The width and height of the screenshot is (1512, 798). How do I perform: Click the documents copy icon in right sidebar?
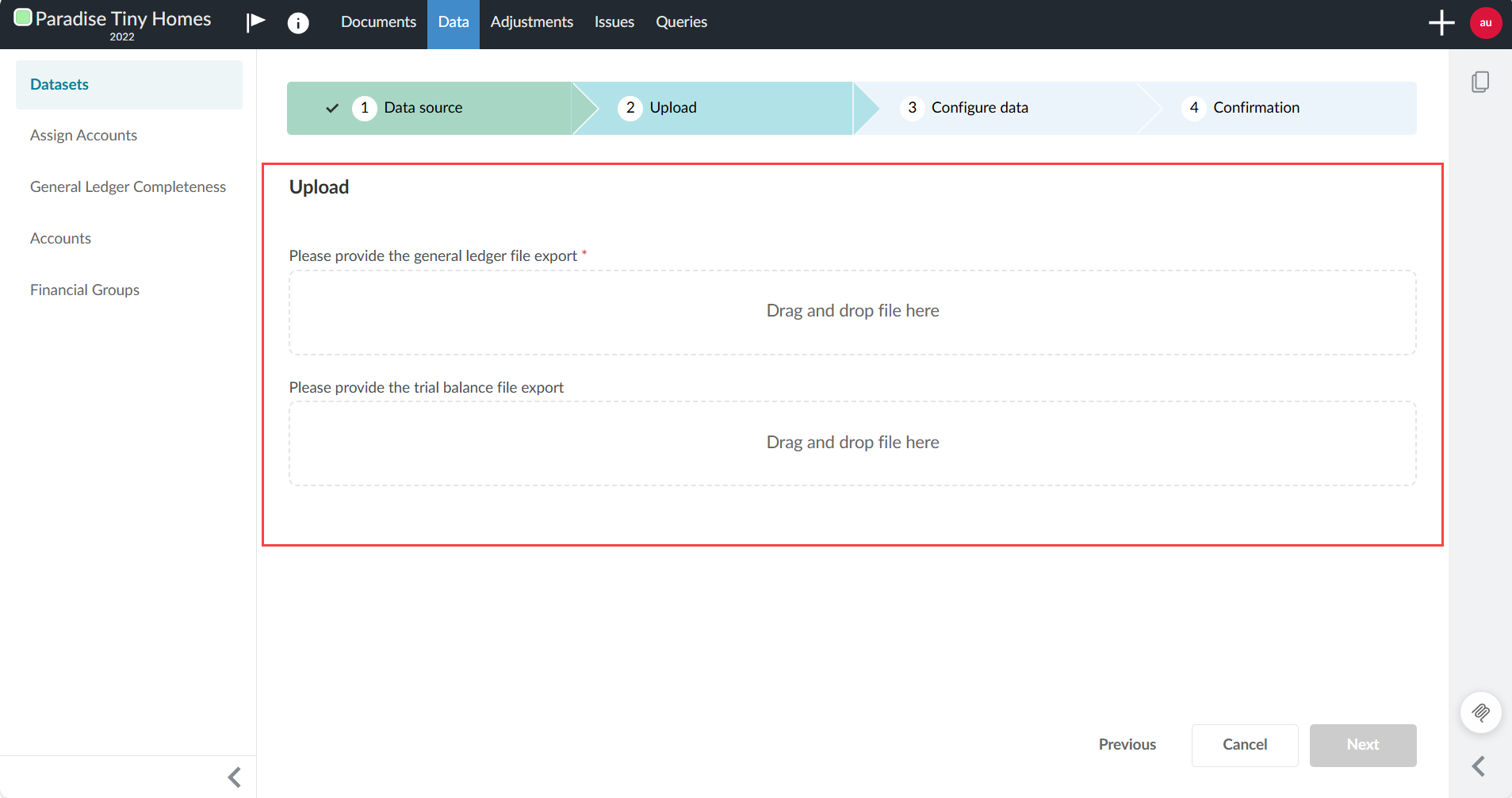click(1481, 82)
